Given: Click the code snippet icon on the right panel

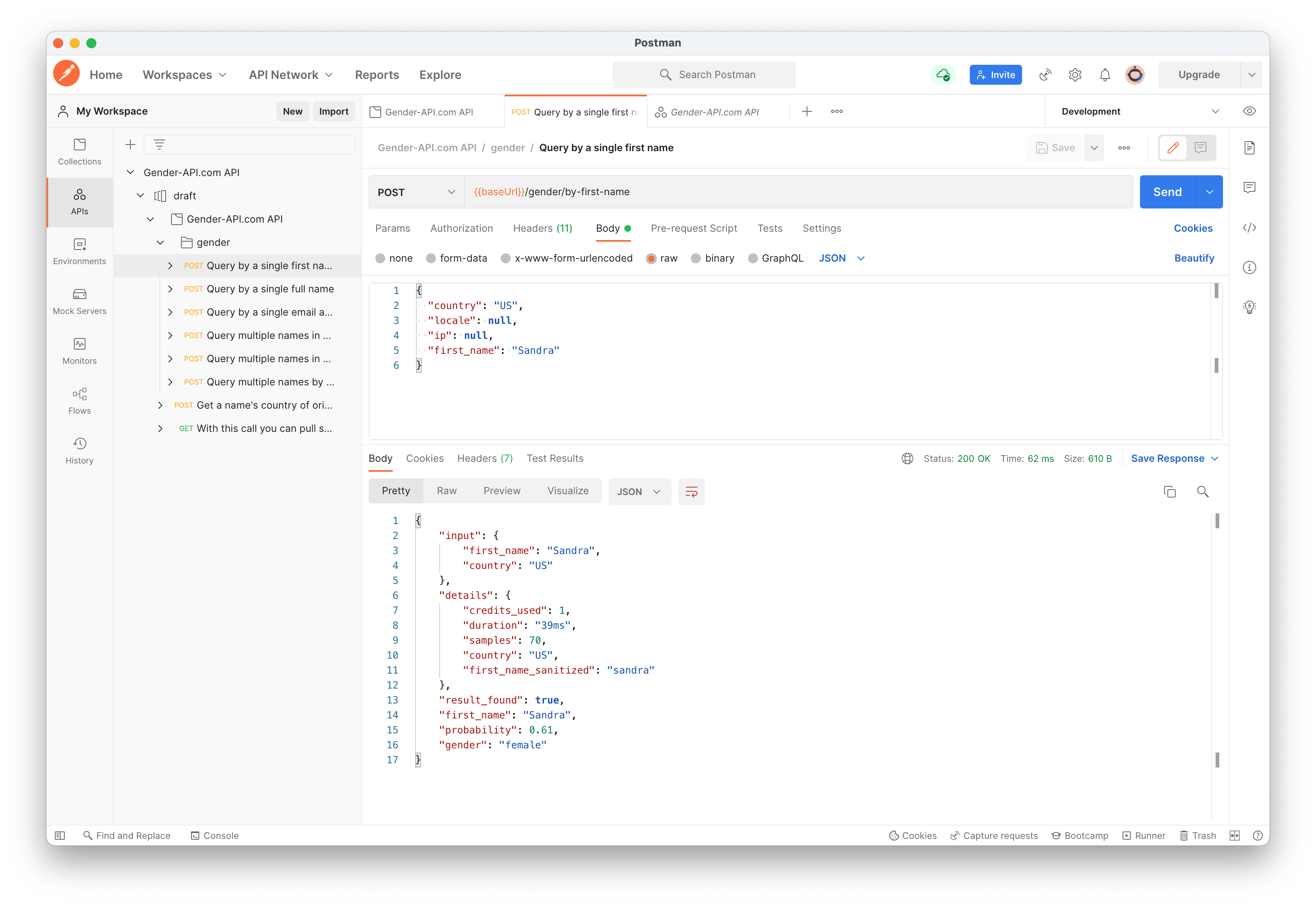Looking at the screenshot, I should (1249, 228).
